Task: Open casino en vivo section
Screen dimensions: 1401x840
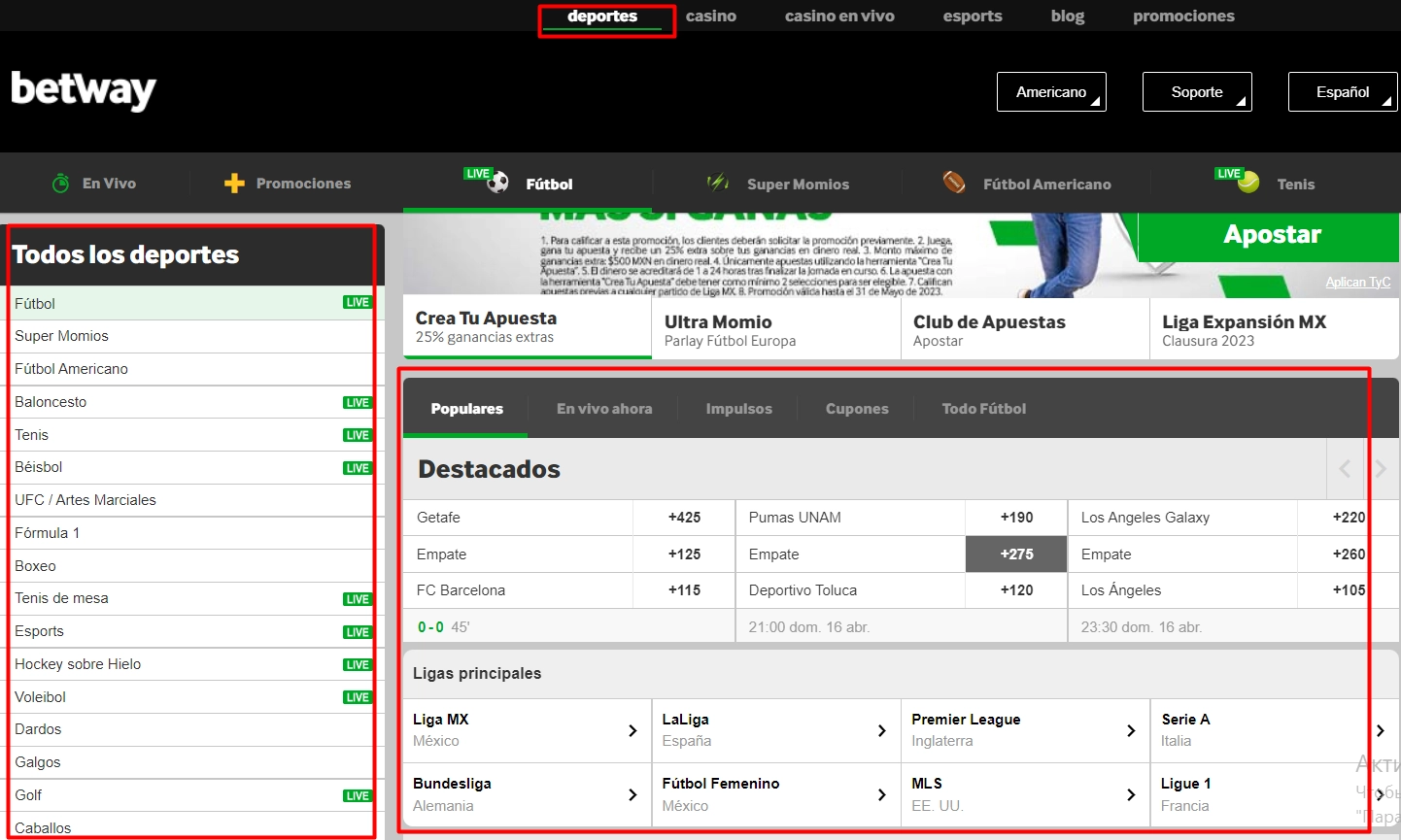Action: coord(839,17)
